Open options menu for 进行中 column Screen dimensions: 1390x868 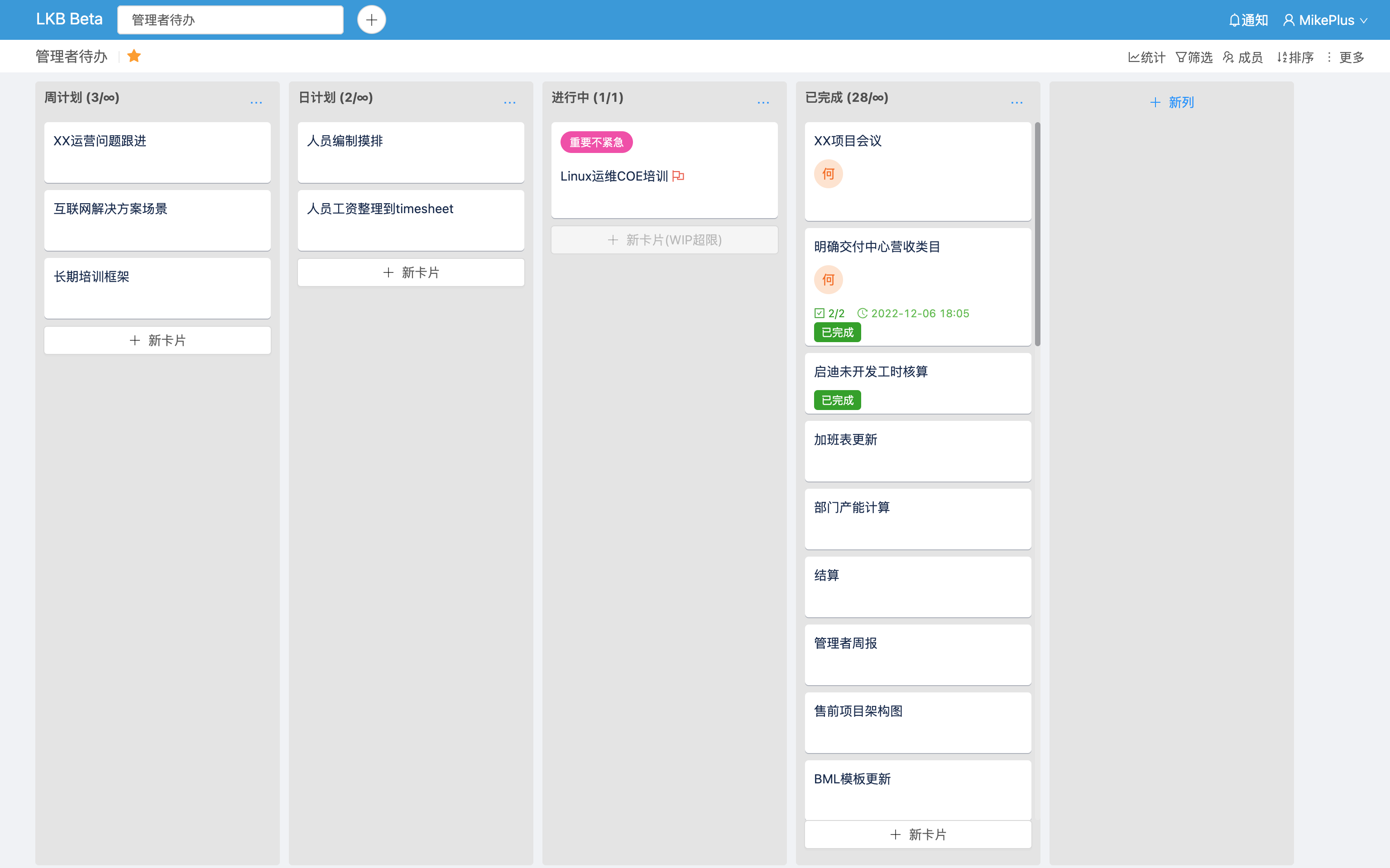763,102
